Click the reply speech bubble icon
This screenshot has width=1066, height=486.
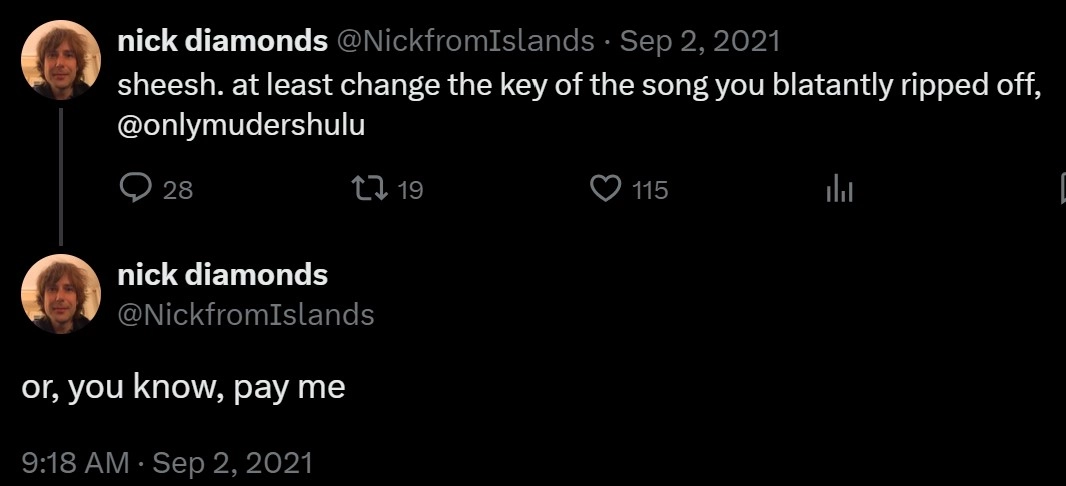(x=134, y=188)
